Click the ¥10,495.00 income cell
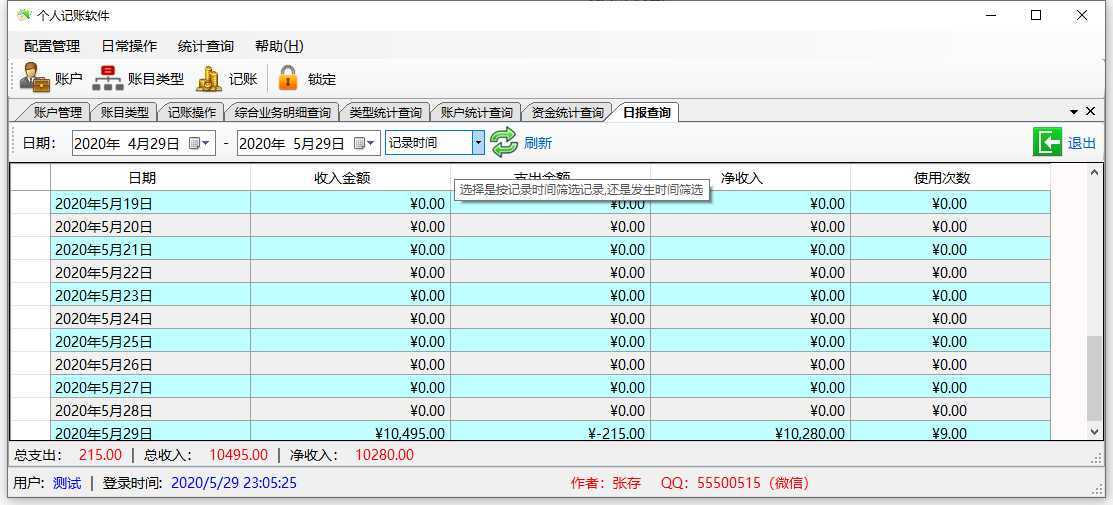1113x505 pixels. click(x=350, y=431)
